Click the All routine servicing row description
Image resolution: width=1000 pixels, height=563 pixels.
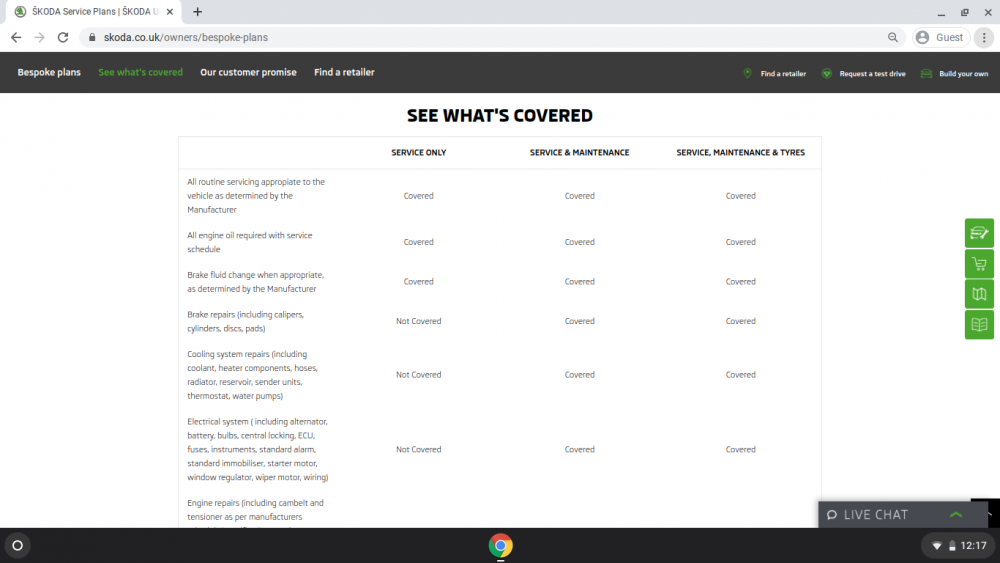256,196
